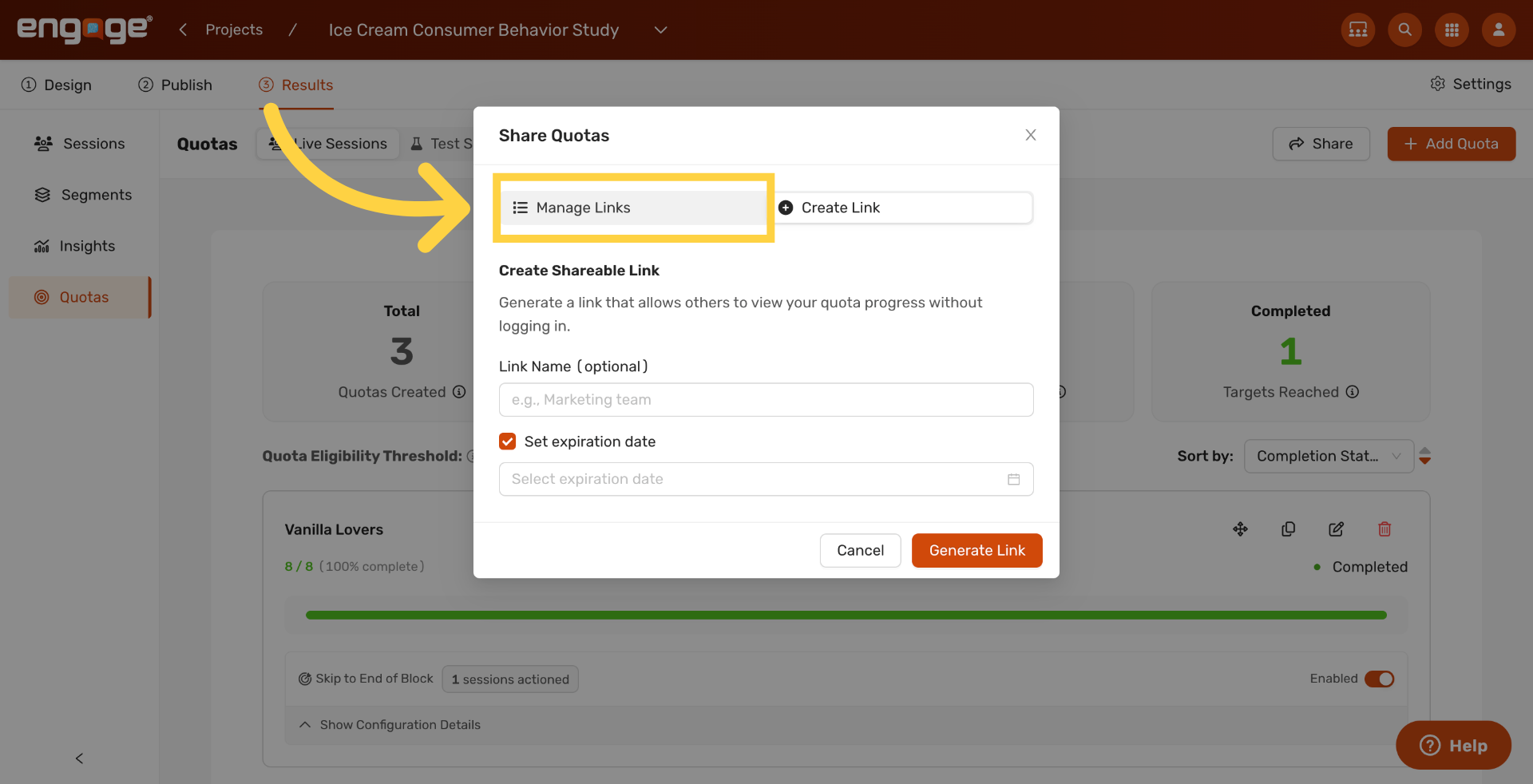Image resolution: width=1533 pixels, height=784 pixels.
Task: Uncheck the Set expiration date checkbox
Action: coord(508,441)
